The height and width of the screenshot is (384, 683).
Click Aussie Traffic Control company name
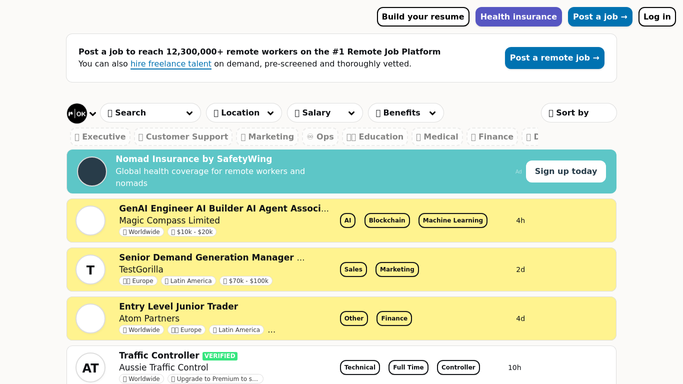(x=164, y=367)
